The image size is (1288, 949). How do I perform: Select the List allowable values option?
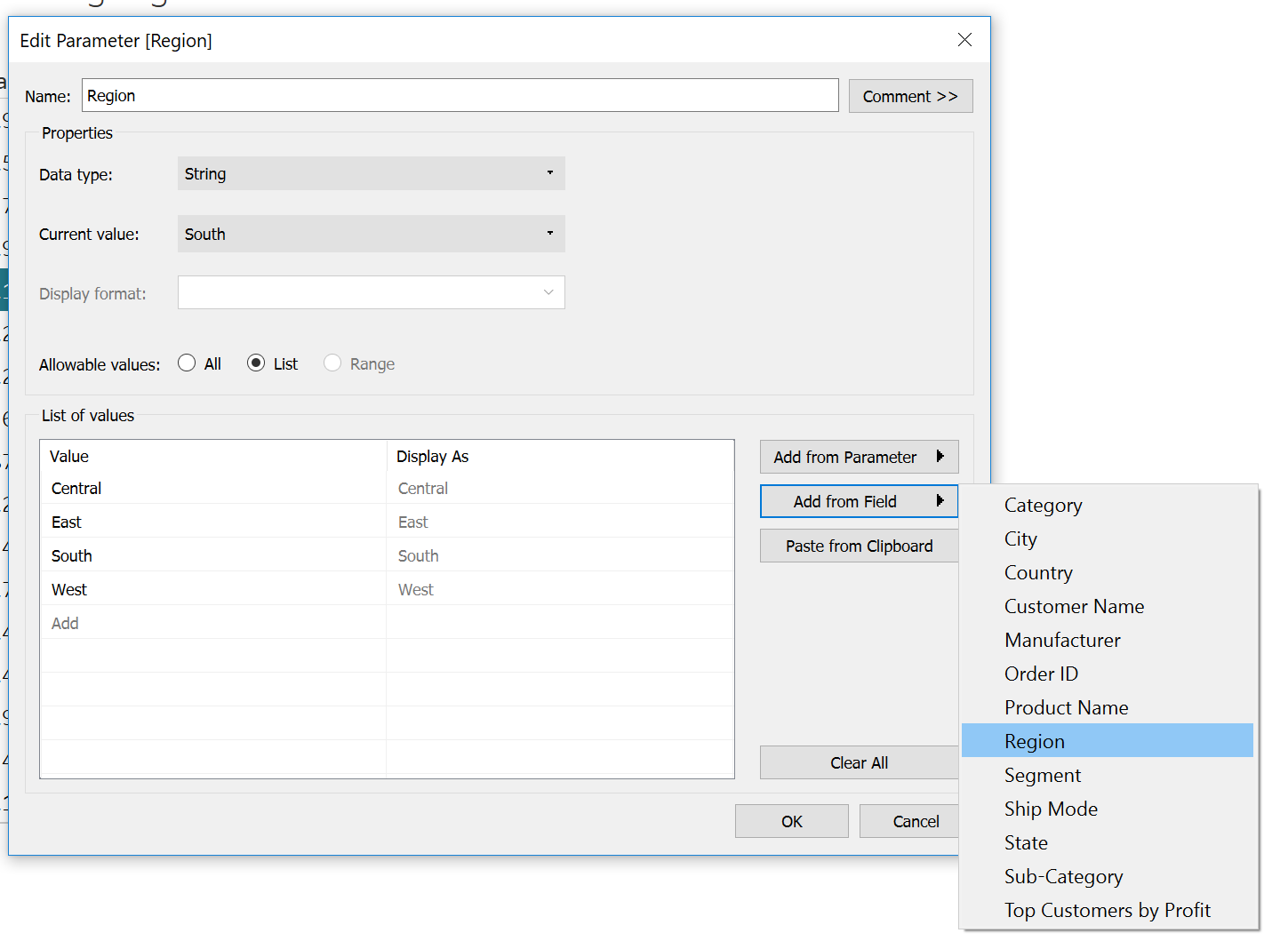point(256,363)
